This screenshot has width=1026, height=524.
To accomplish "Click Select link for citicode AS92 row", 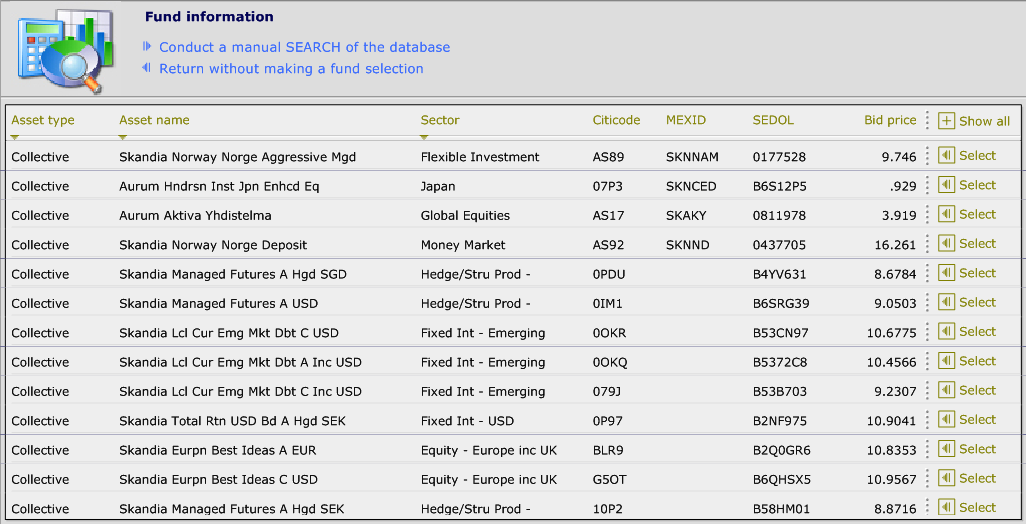I will [x=978, y=244].
